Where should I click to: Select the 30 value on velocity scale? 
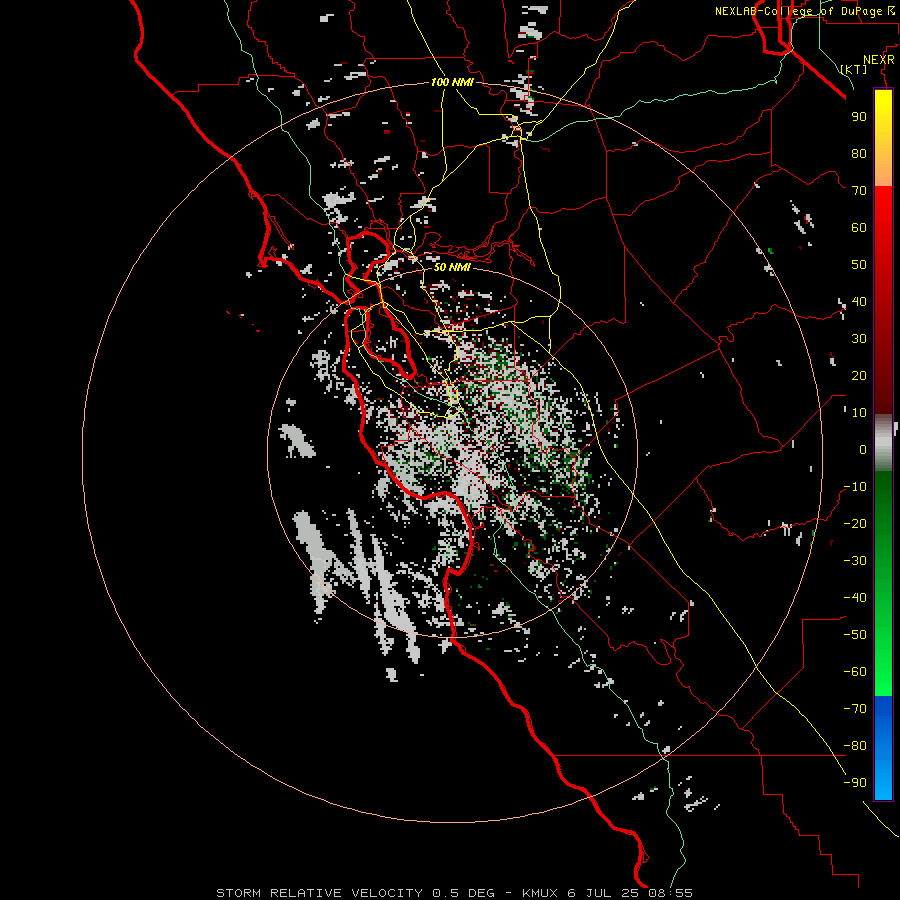pyautogui.click(x=859, y=339)
